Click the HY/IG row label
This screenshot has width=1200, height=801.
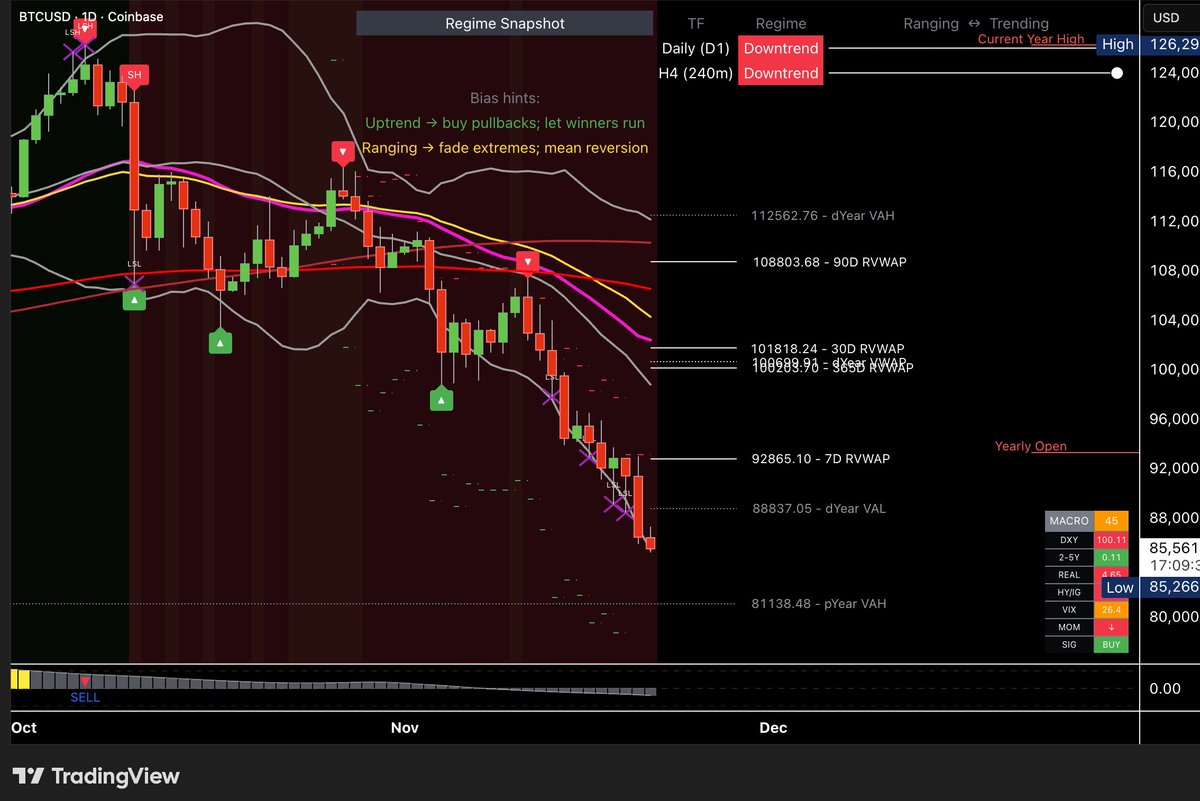(x=1069, y=592)
